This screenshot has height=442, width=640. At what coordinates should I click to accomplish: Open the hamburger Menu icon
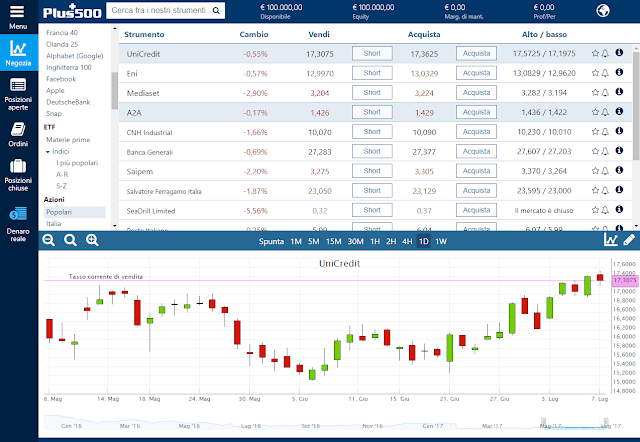tap(17, 11)
